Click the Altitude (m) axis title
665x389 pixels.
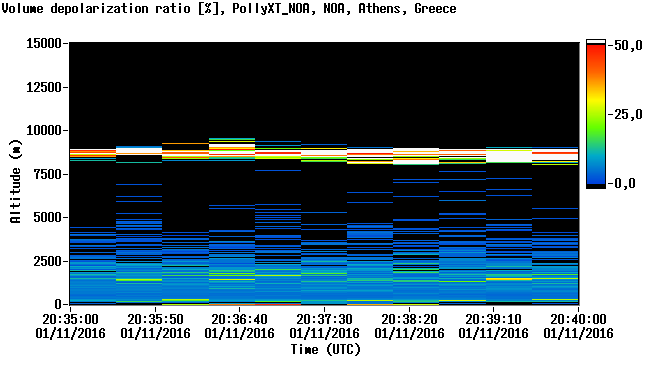pos(15,181)
